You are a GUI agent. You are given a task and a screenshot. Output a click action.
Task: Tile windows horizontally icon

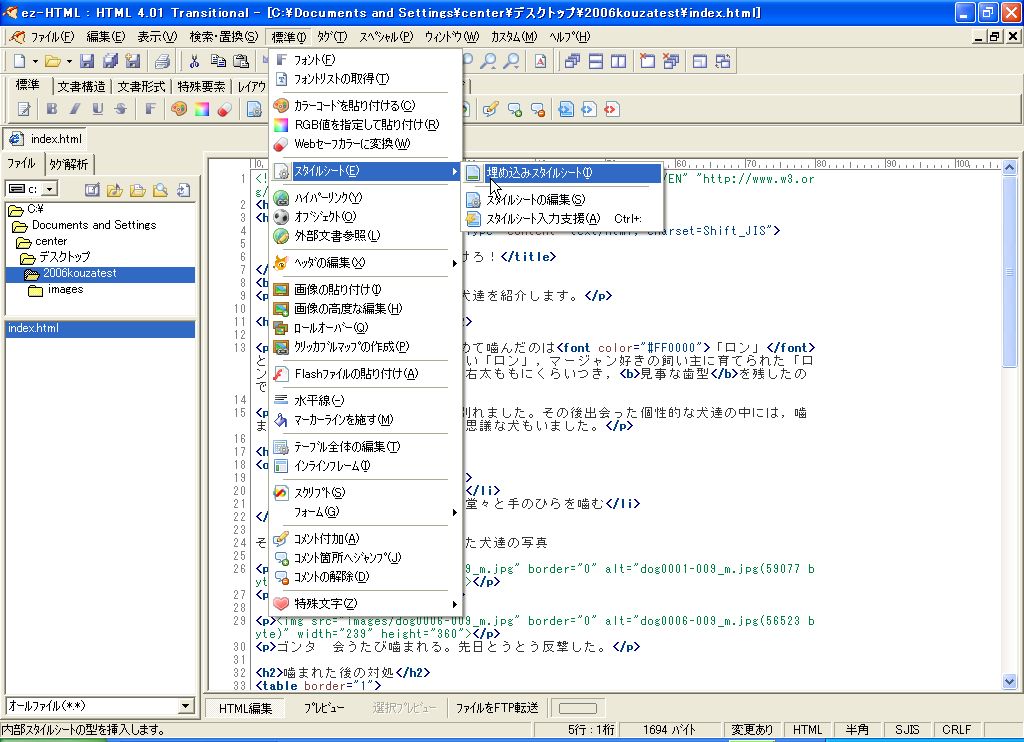point(596,61)
